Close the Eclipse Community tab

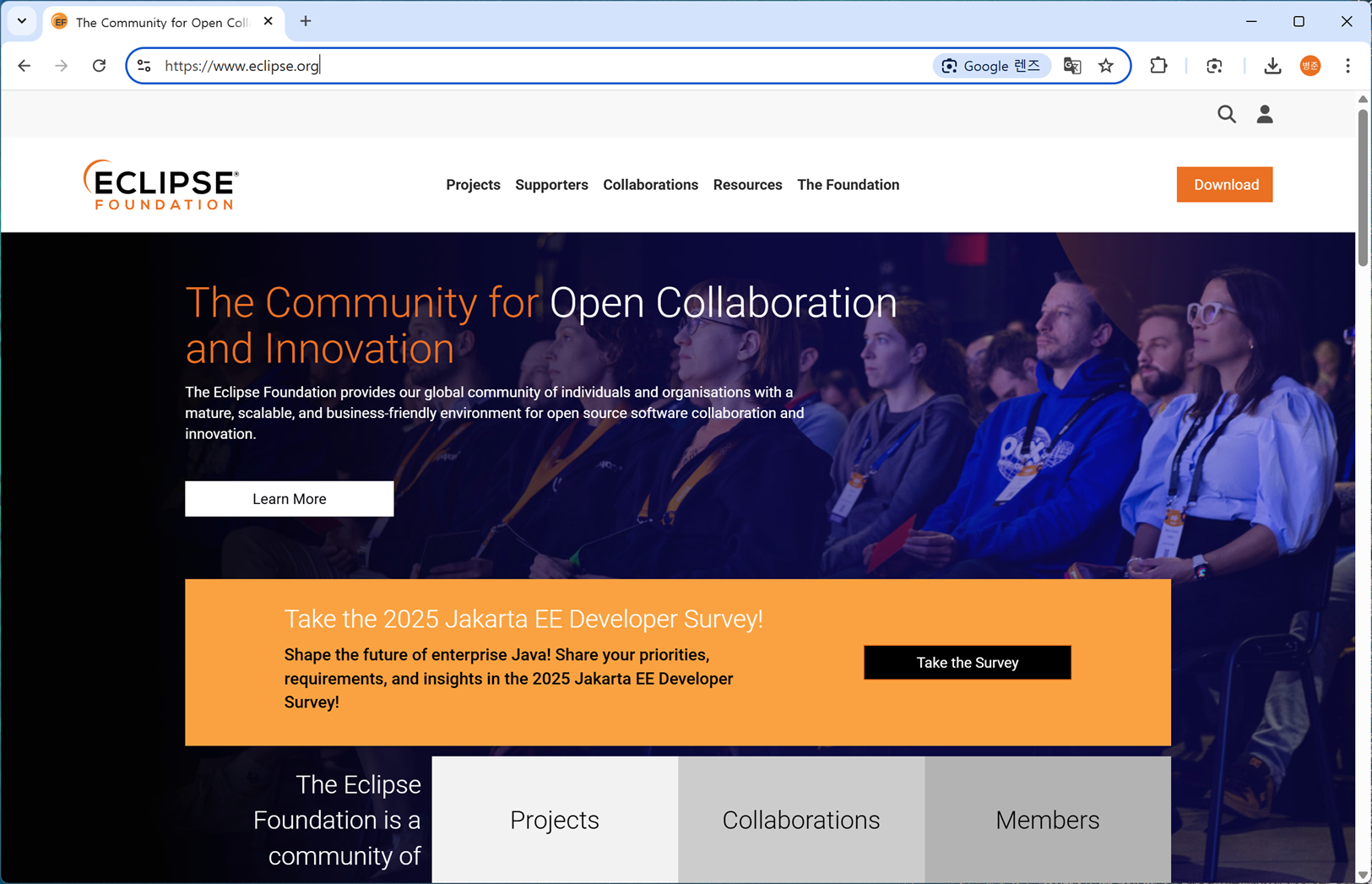(268, 21)
